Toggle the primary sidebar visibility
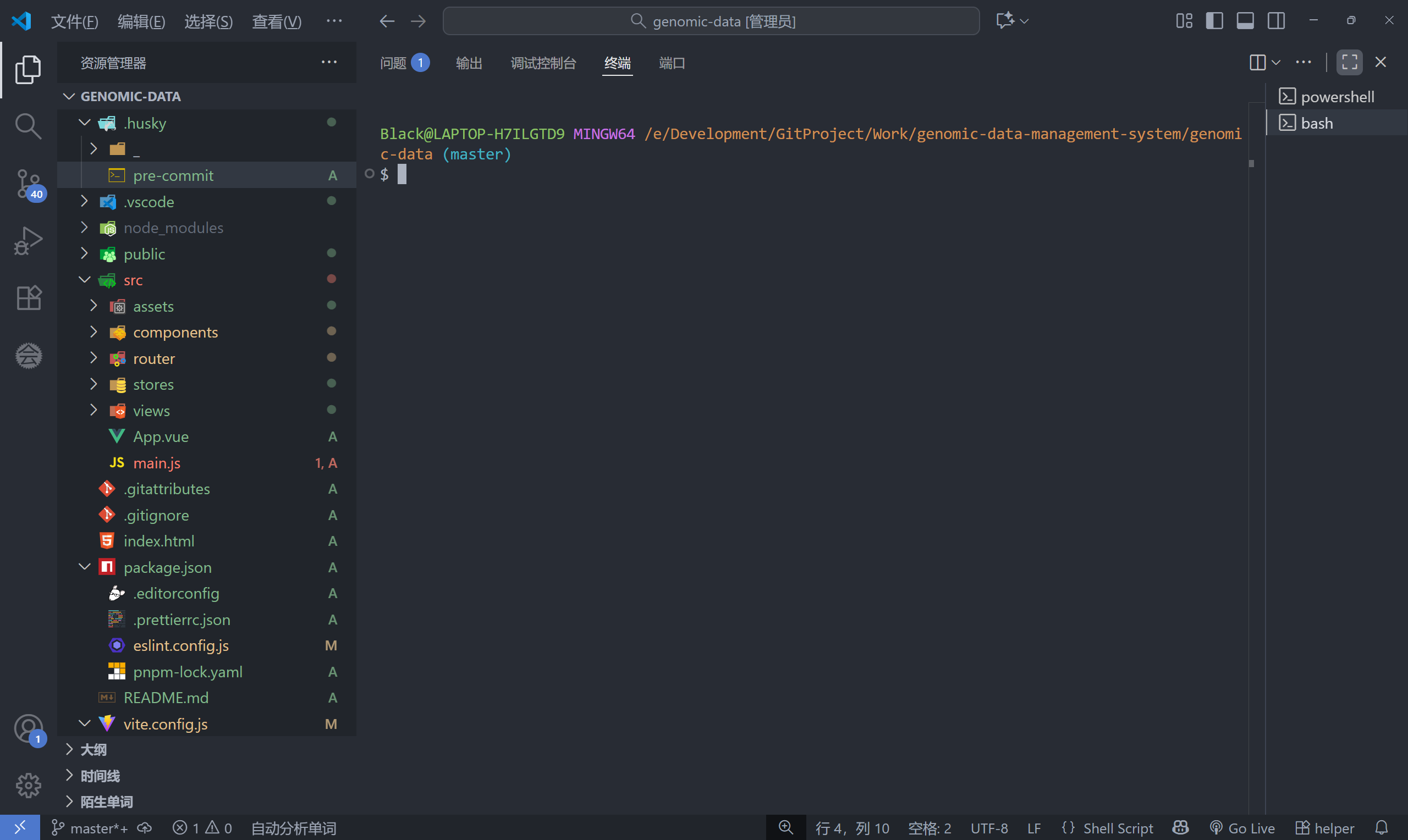1408x840 pixels. click(1214, 21)
